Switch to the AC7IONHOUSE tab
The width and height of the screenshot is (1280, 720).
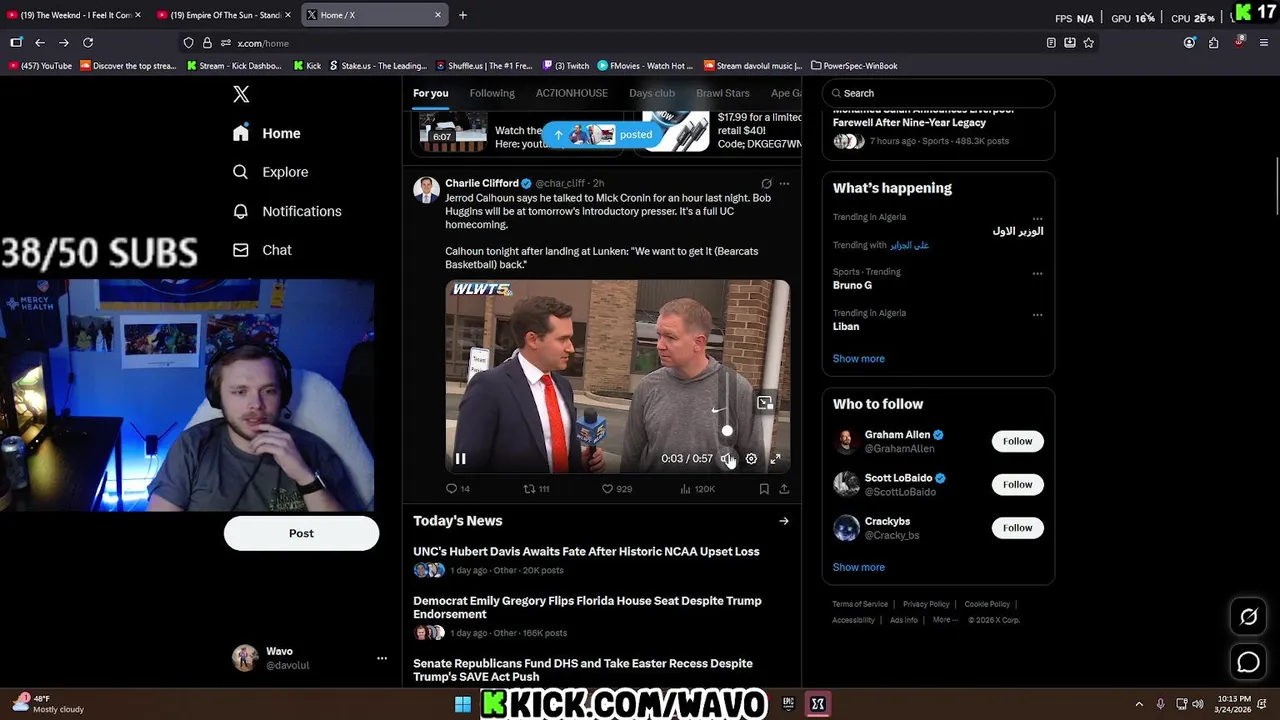[571, 93]
